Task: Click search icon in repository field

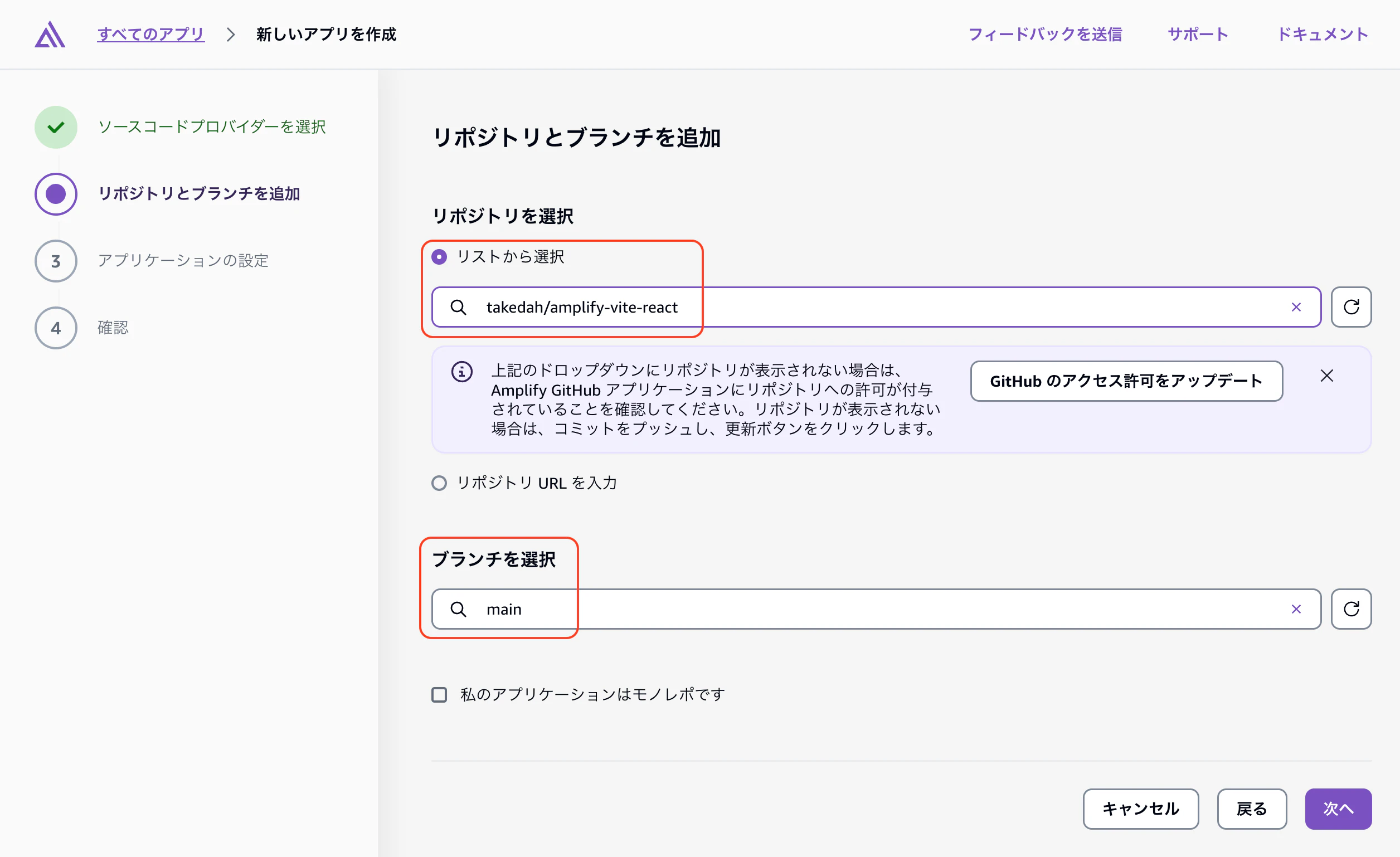Action: tap(458, 307)
